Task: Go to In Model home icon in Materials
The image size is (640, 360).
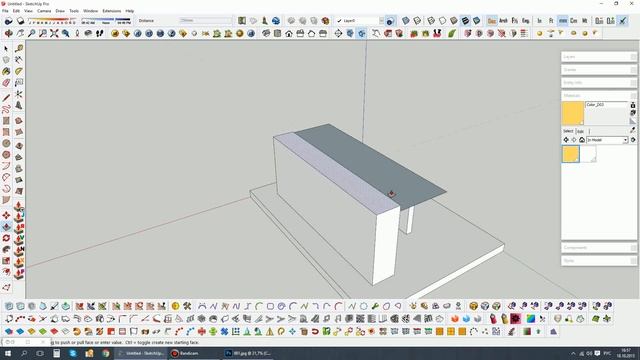Action: point(582,140)
